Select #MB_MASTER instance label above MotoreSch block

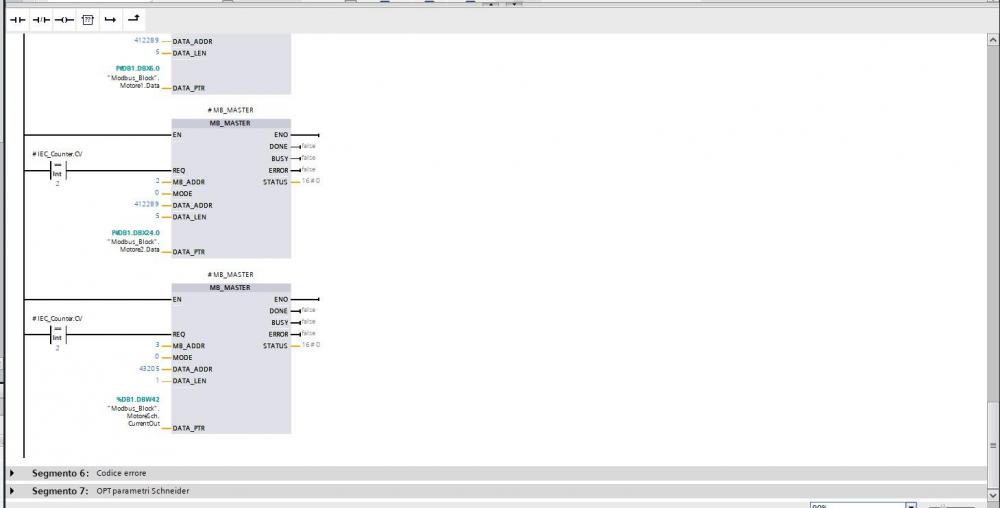pos(230,274)
